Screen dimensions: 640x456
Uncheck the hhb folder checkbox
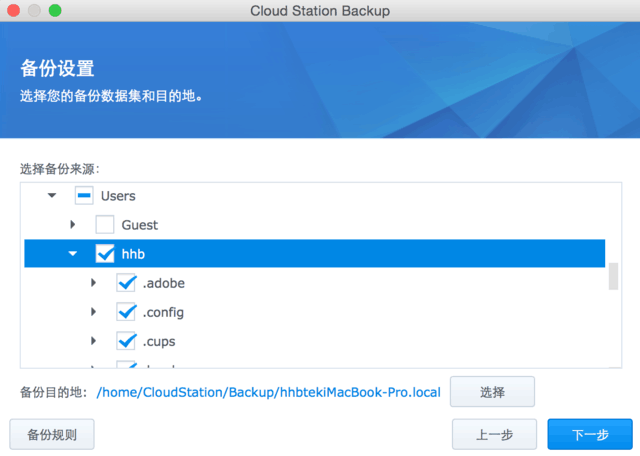[x=105, y=254]
